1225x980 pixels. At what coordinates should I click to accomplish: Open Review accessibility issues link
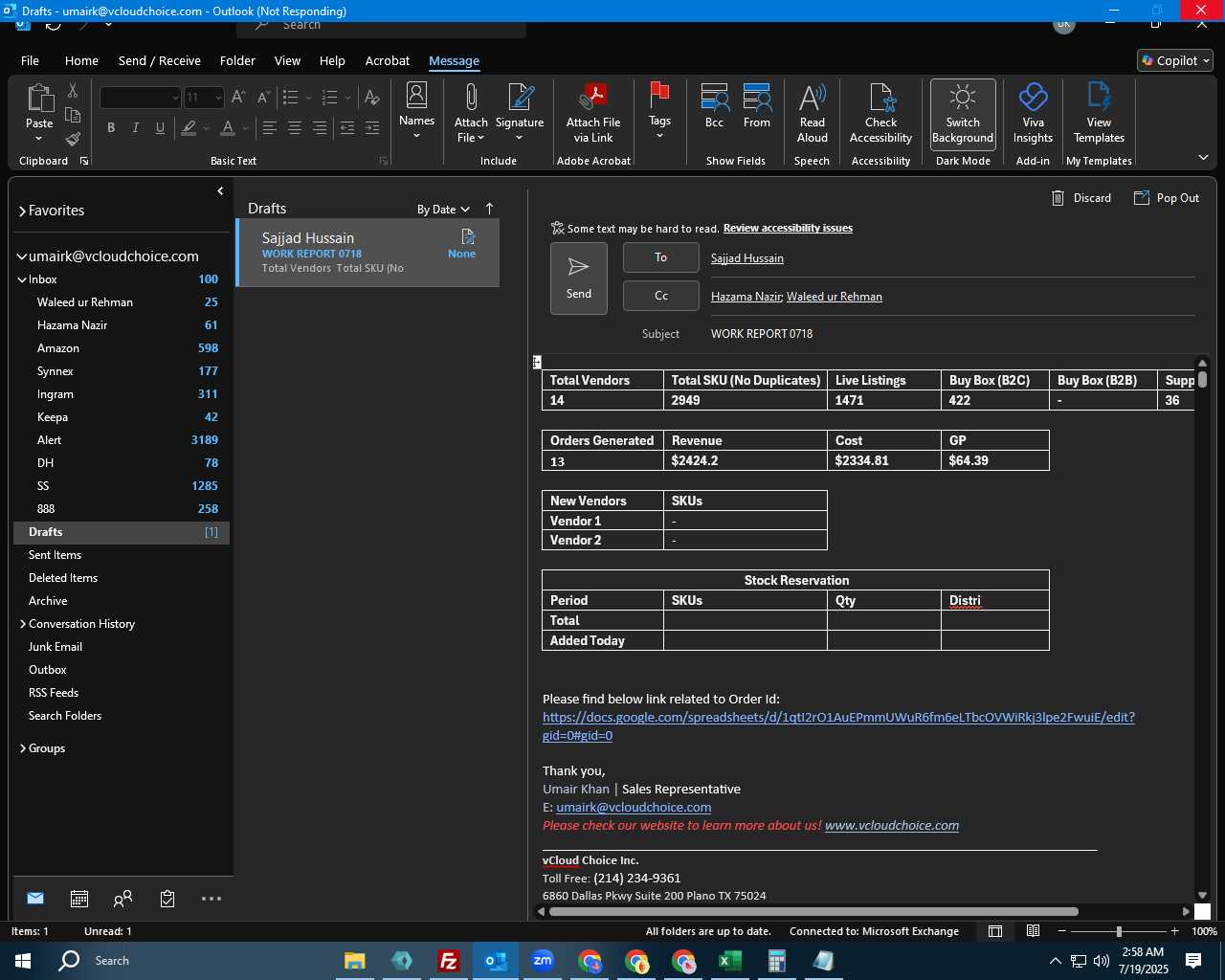[788, 229]
